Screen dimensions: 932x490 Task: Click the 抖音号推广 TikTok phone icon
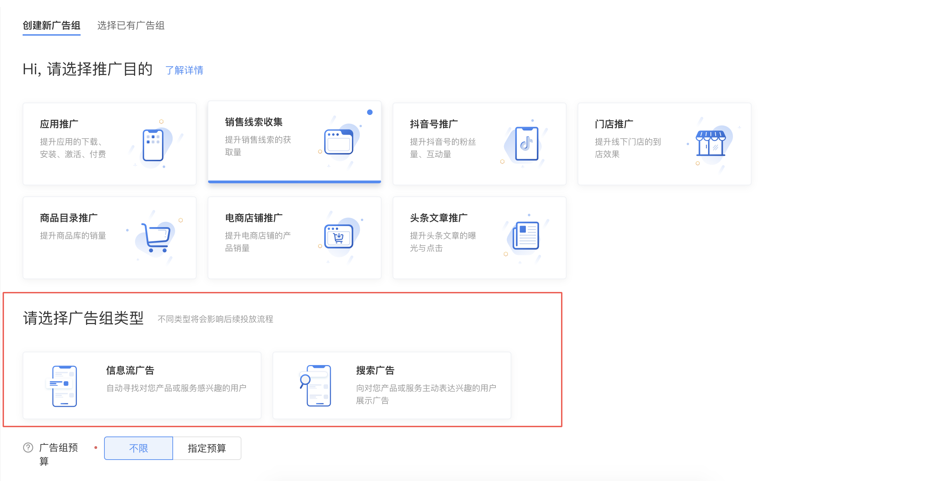525,144
